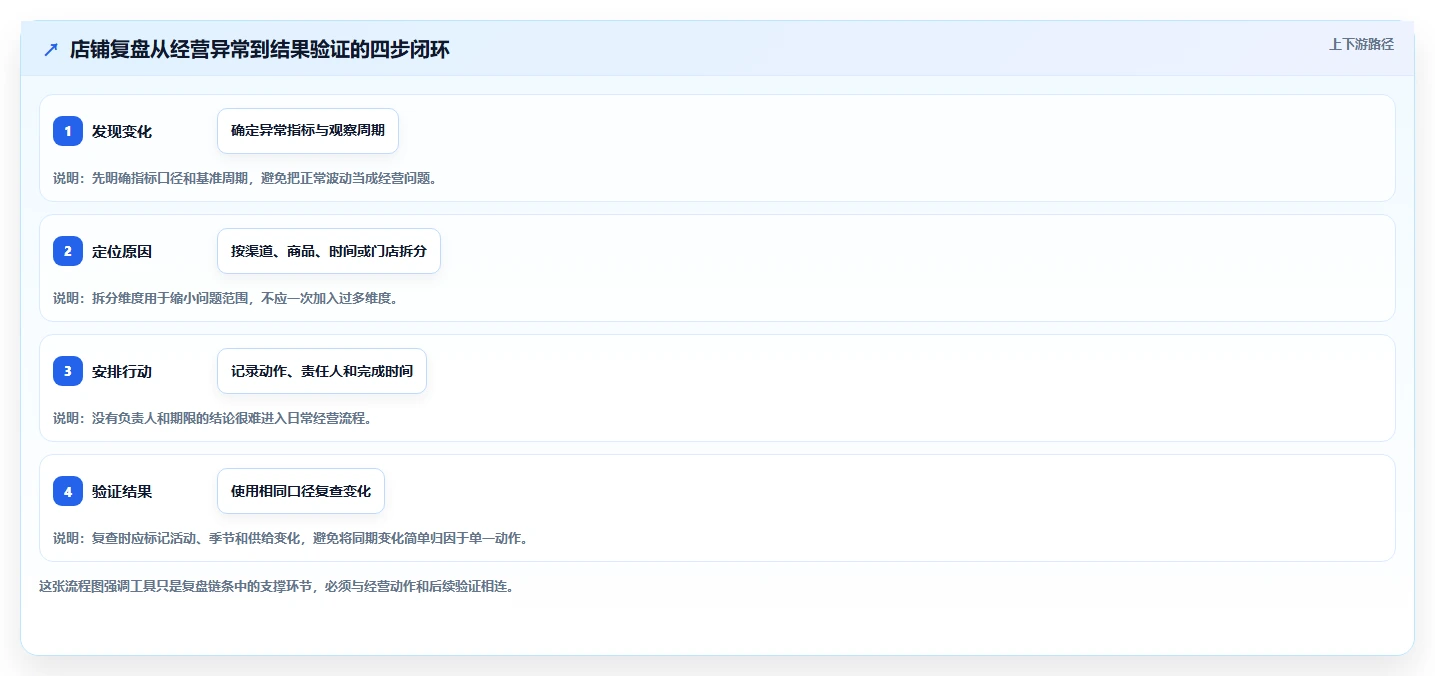Select the 确定异常指标与观察周期 chip

click(x=308, y=131)
